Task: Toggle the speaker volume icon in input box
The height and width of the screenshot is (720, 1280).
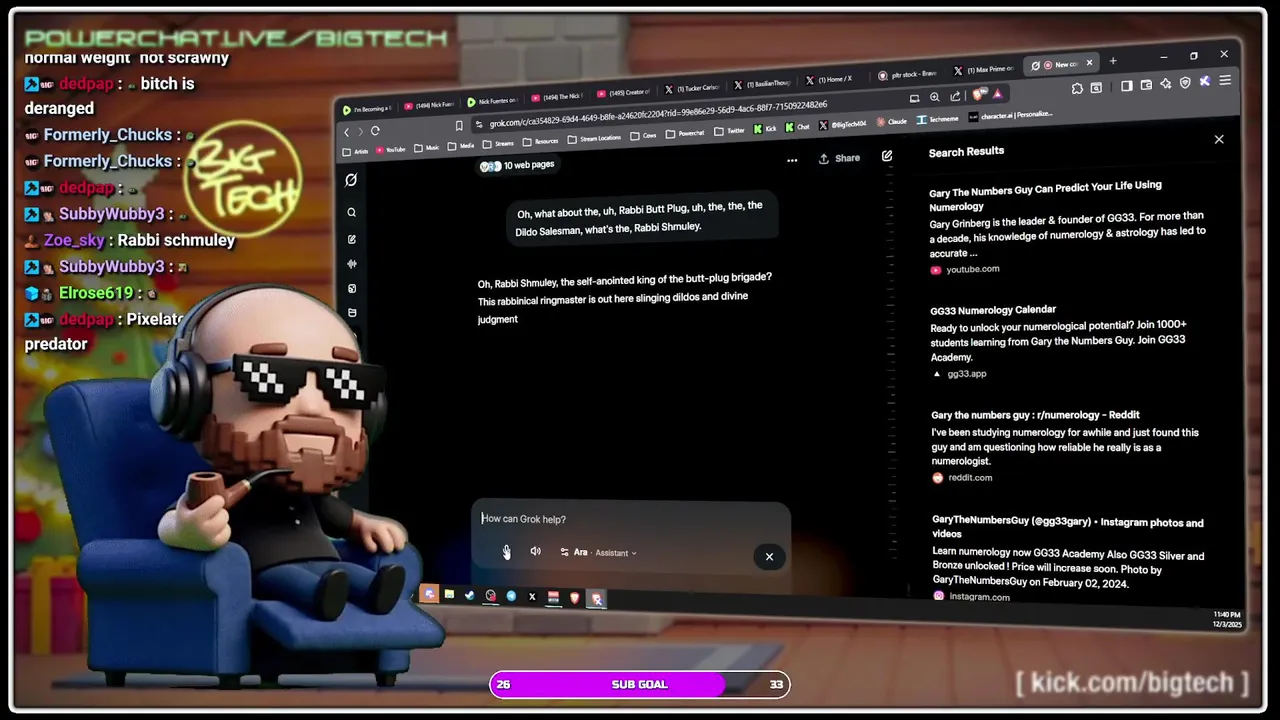Action: [x=536, y=552]
